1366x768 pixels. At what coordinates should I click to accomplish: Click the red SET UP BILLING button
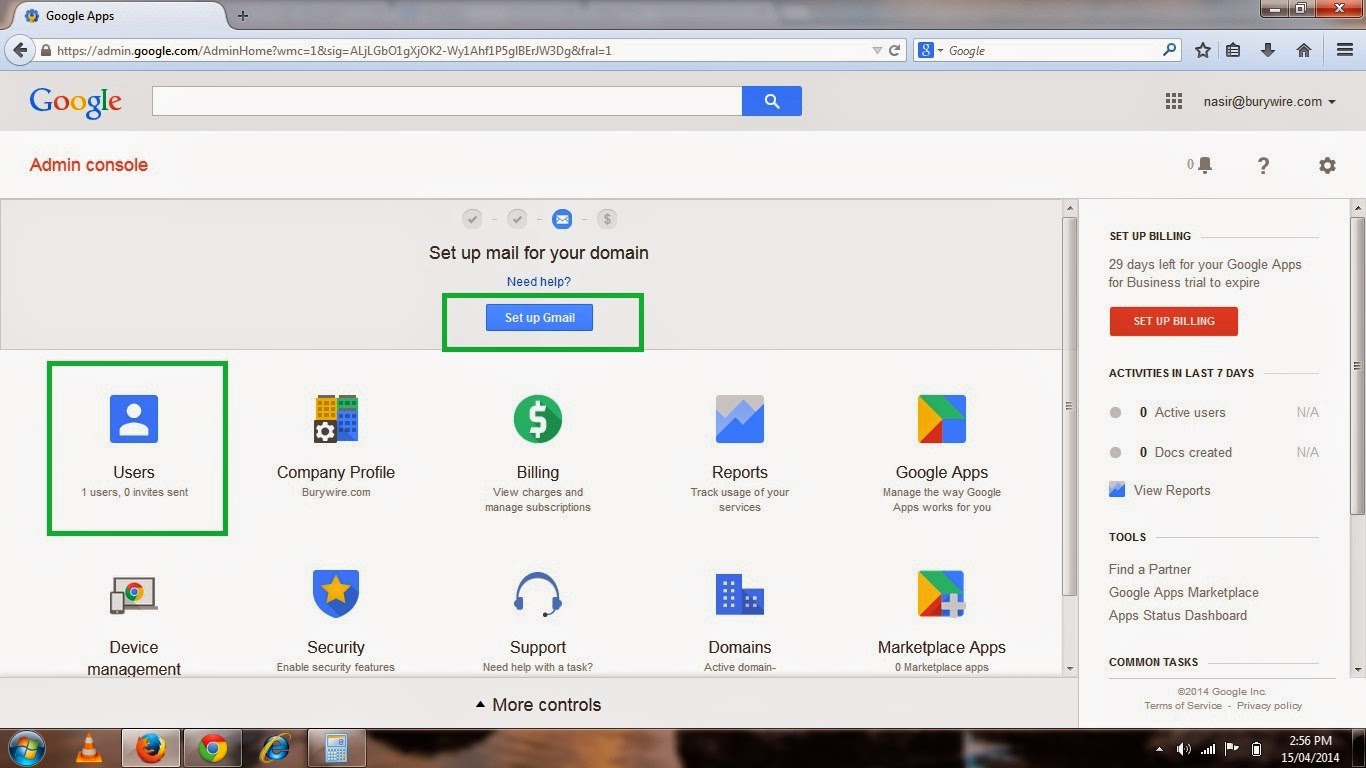click(x=1174, y=321)
